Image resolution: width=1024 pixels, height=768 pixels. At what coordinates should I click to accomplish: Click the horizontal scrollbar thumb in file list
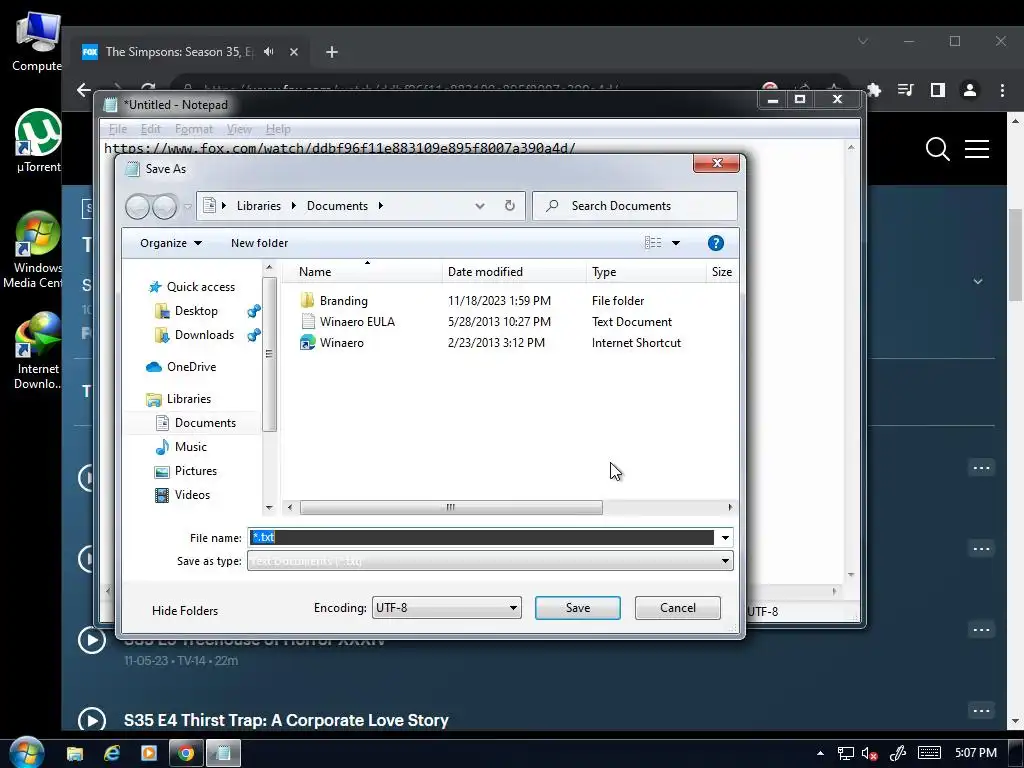click(x=451, y=507)
